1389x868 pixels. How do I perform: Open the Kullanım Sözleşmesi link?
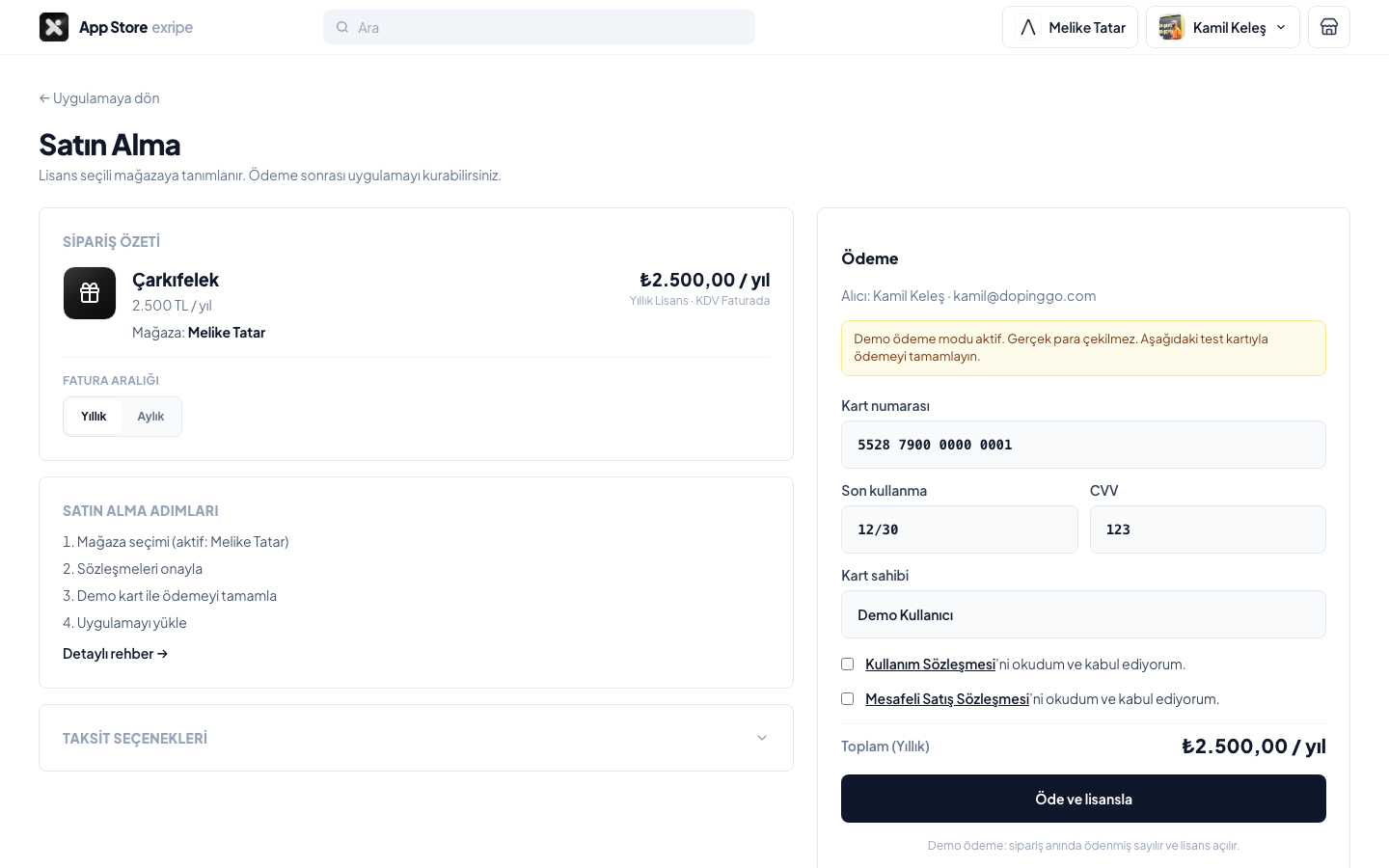pyautogui.click(x=930, y=665)
